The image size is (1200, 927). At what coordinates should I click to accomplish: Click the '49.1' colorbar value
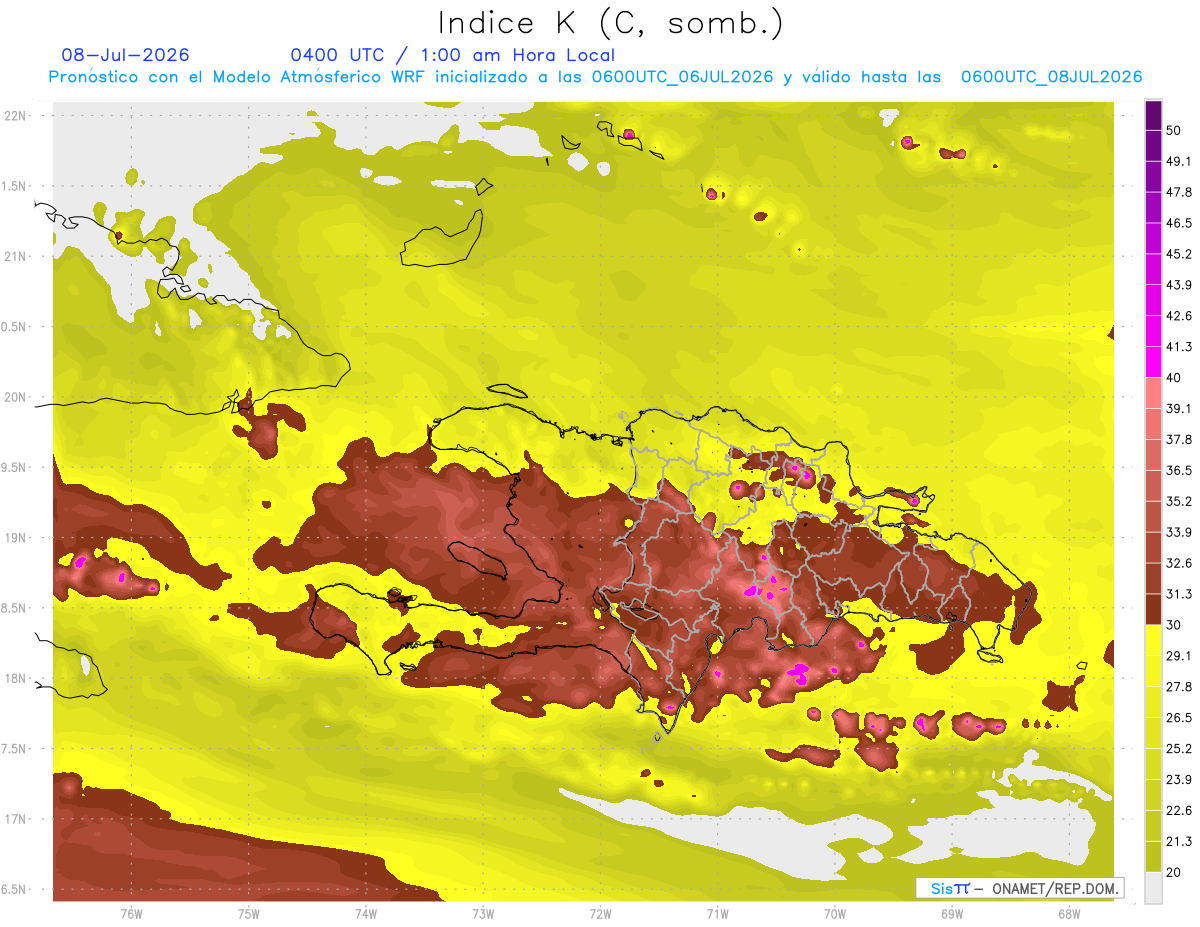1179,161
